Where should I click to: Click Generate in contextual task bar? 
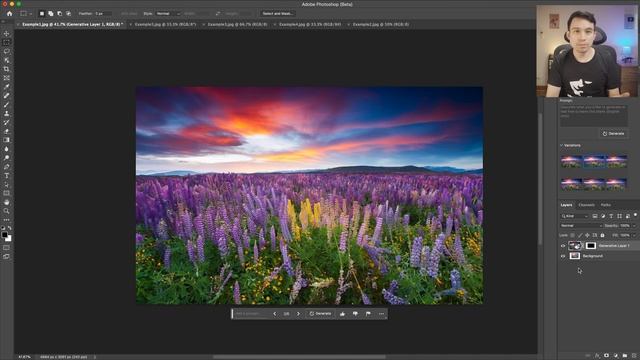click(320, 314)
